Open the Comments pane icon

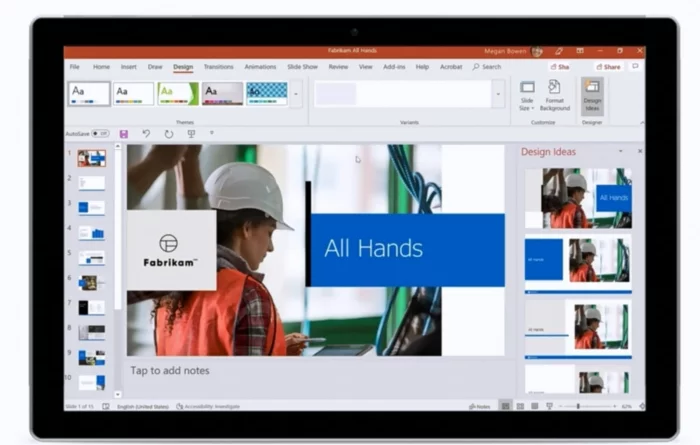coord(635,66)
